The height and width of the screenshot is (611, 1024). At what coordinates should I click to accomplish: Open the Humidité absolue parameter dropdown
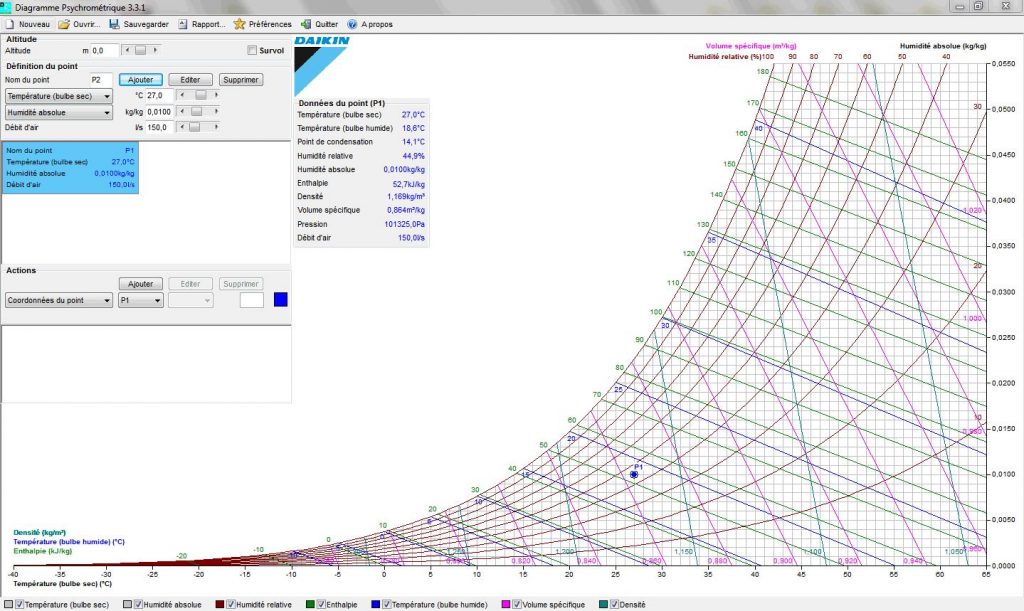[59, 112]
